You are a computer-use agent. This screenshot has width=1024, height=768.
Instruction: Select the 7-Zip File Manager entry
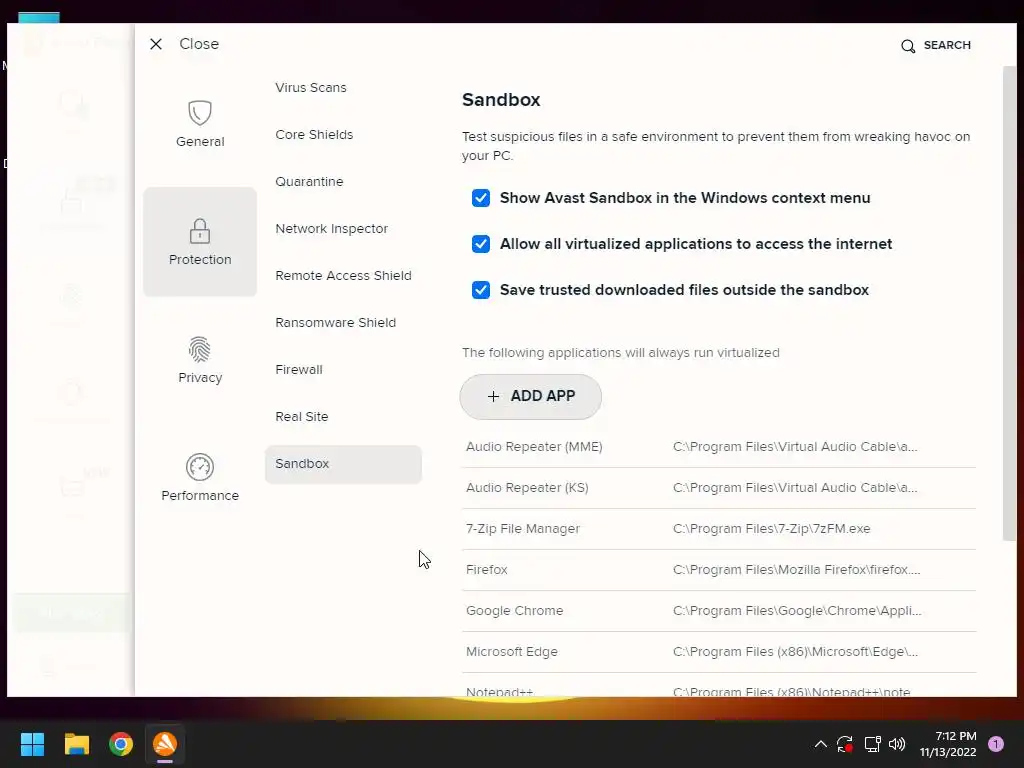(x=718, y=529)
